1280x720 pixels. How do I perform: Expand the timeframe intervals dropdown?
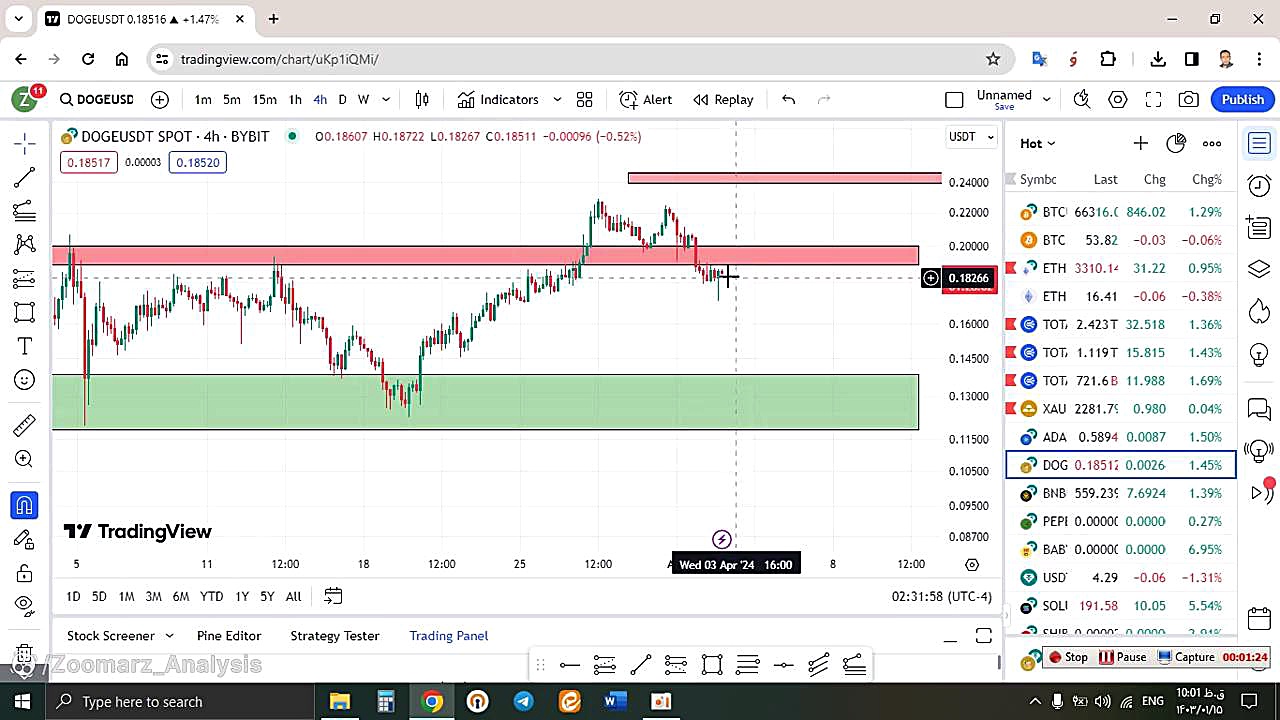tap(386, 99)
